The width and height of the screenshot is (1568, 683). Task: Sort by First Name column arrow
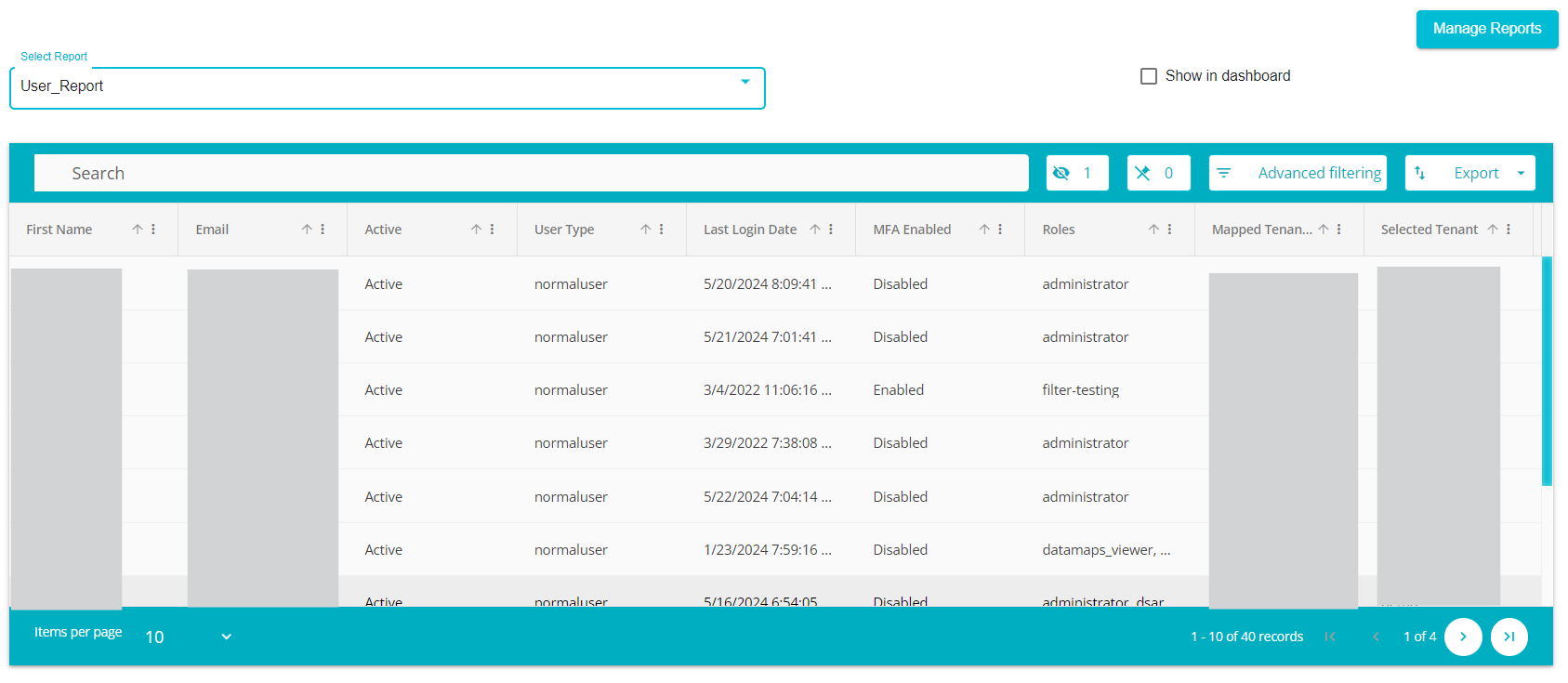(x=138, y=230)
